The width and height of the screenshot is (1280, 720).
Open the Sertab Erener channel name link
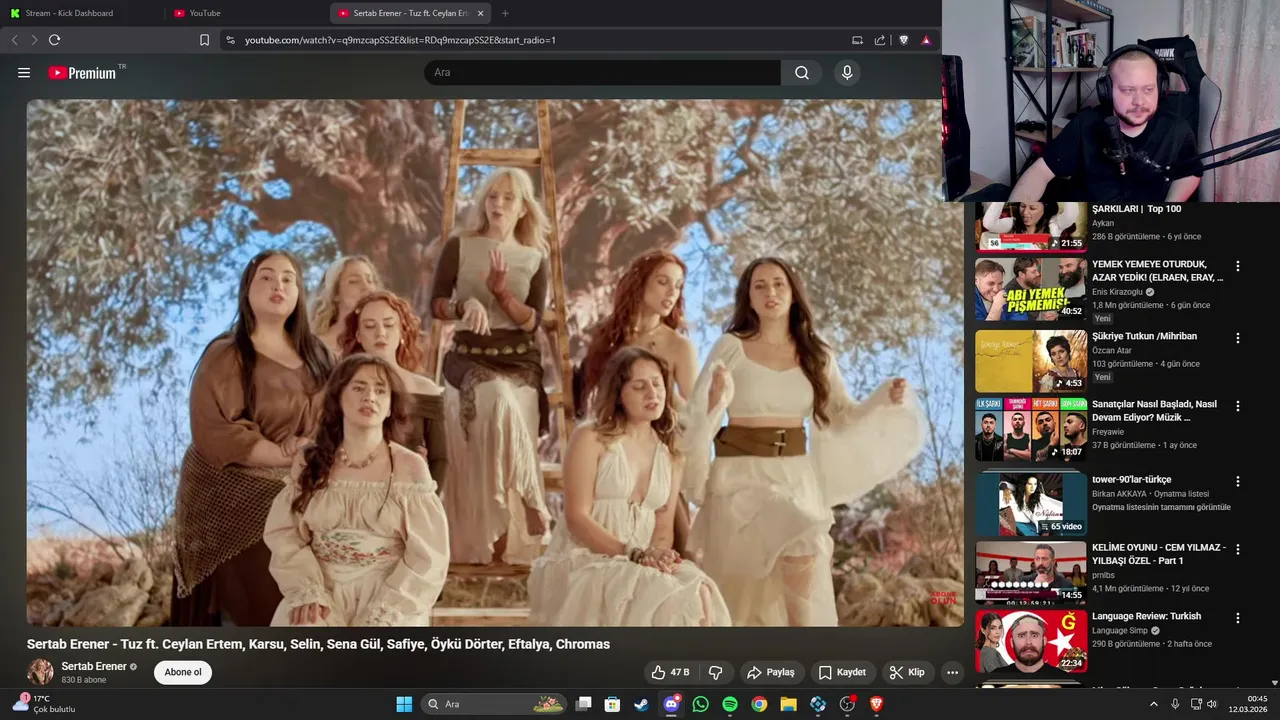click(x=94, y=666)
